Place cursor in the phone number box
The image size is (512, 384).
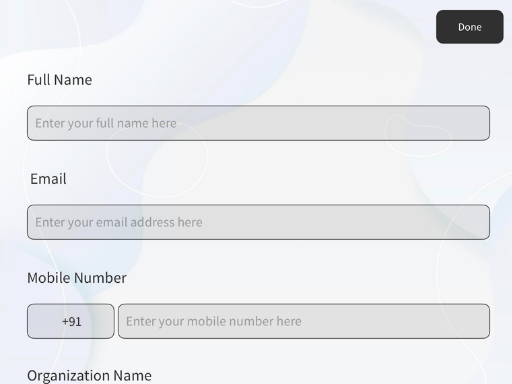pos(304,321)
